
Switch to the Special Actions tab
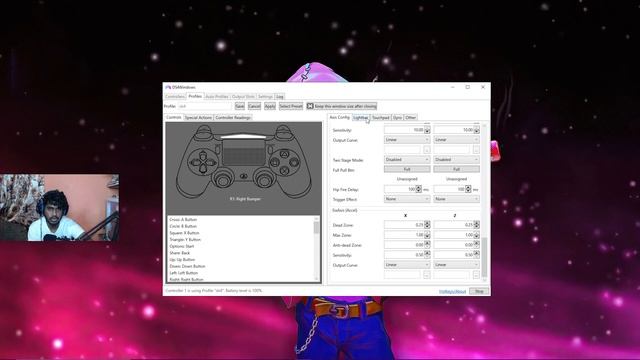click(x=198, y=118)
